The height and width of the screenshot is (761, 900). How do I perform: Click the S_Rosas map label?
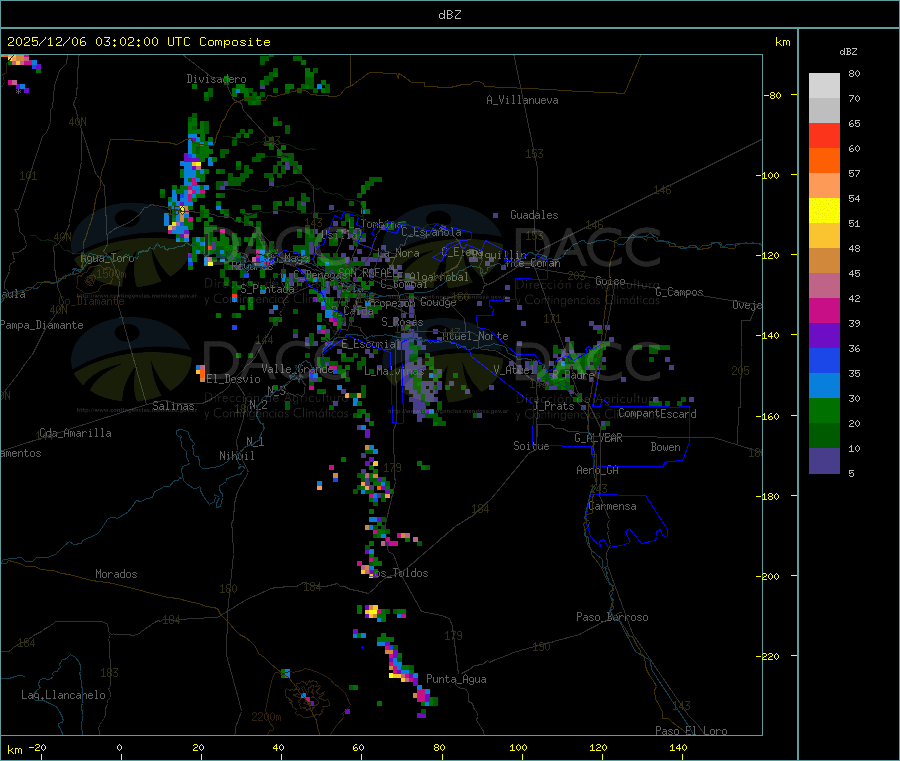click(402, 322)
